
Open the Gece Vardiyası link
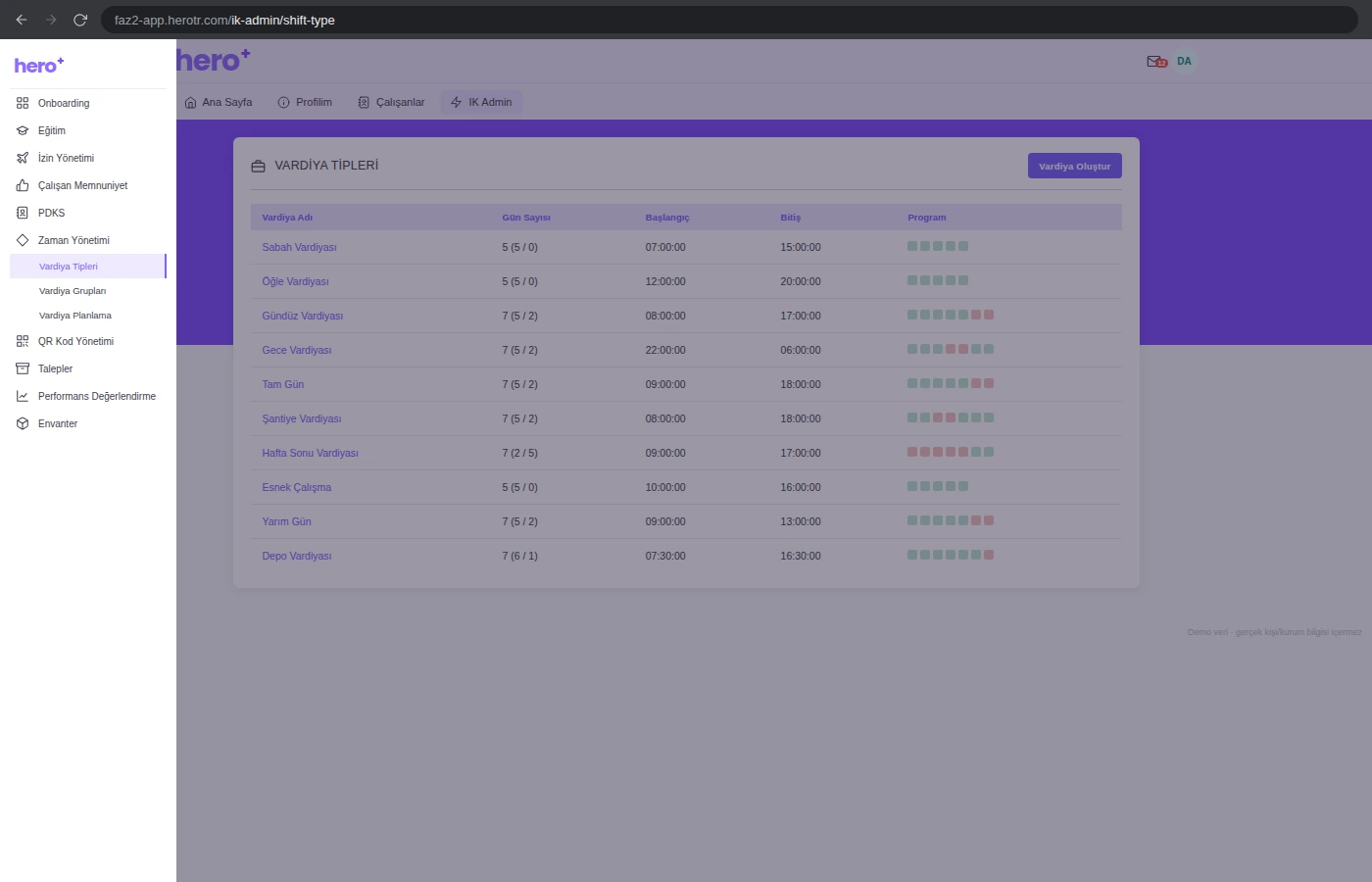[x=296, y=350]
